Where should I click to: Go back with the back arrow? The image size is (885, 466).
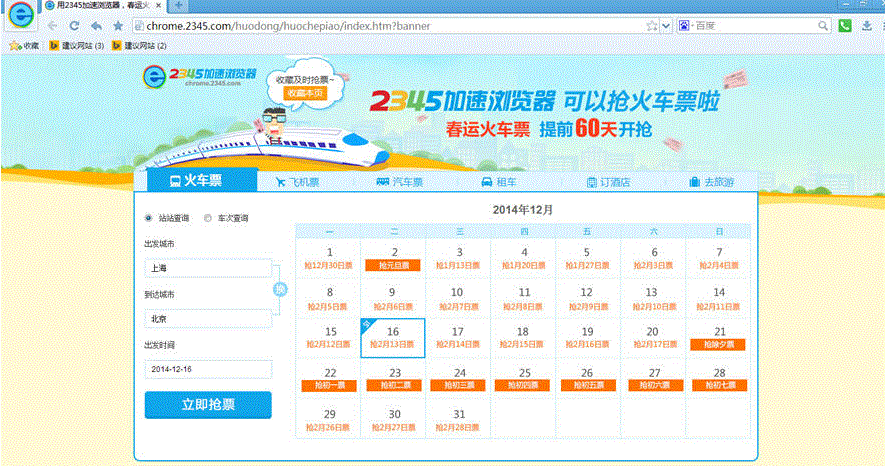(52, 26)
